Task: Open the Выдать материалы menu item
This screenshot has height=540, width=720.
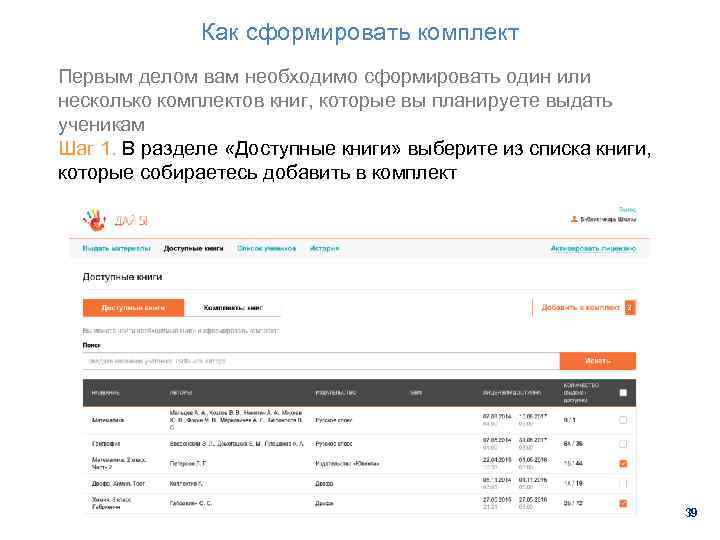Action: pyautogui.click(x=116, y=248)
